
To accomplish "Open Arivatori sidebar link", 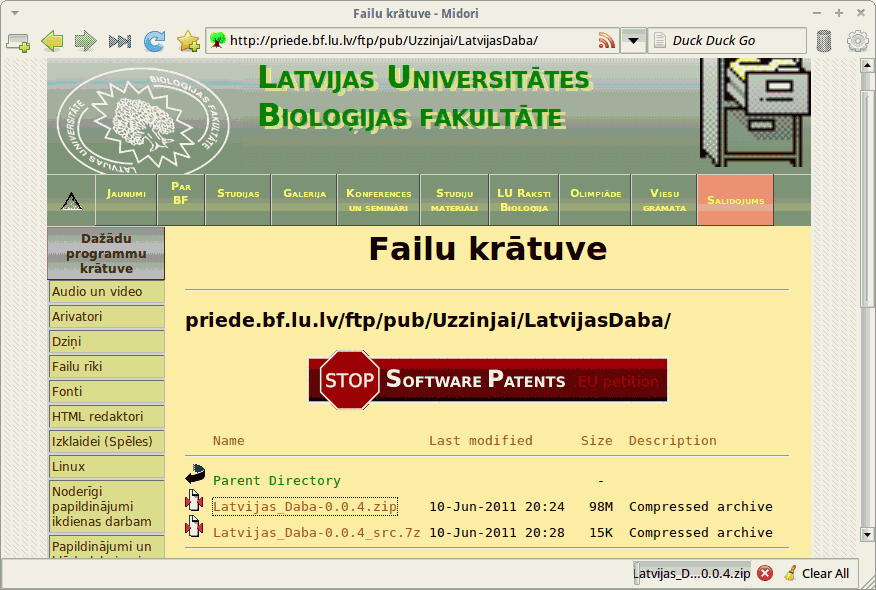I will [106, 317].
